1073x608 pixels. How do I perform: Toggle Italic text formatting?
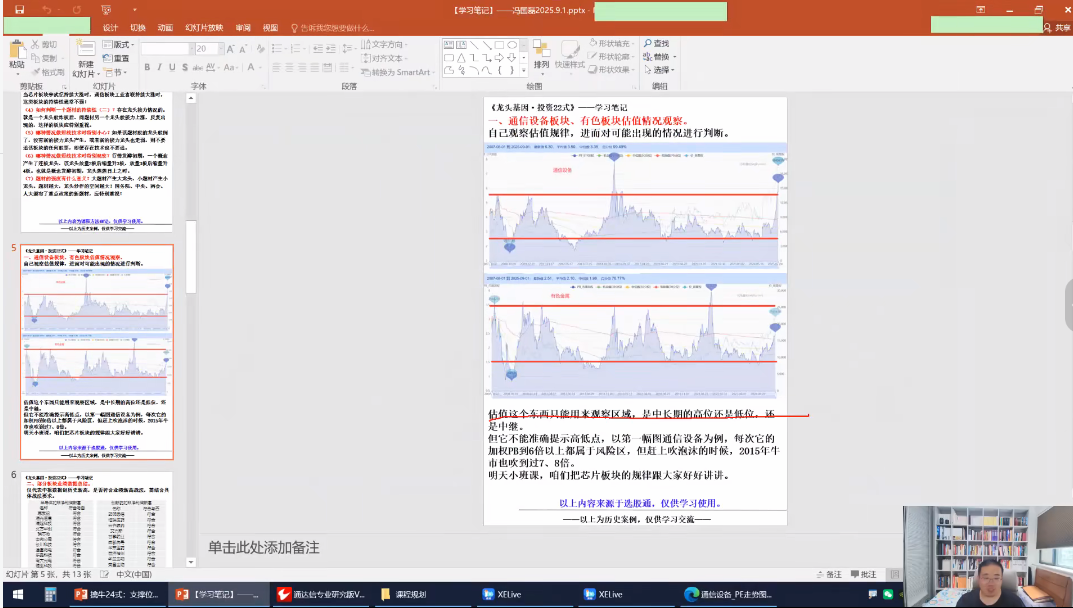click(159, 68)
